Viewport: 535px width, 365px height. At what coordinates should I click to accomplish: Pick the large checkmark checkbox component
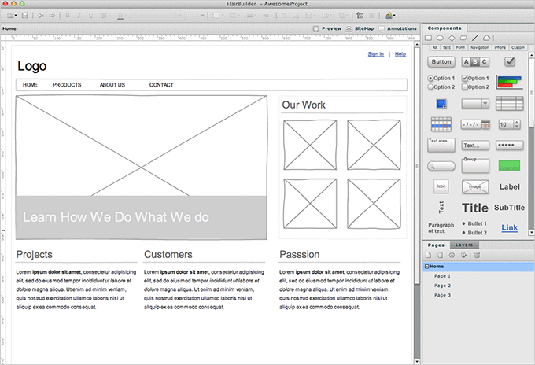(510, 62)
